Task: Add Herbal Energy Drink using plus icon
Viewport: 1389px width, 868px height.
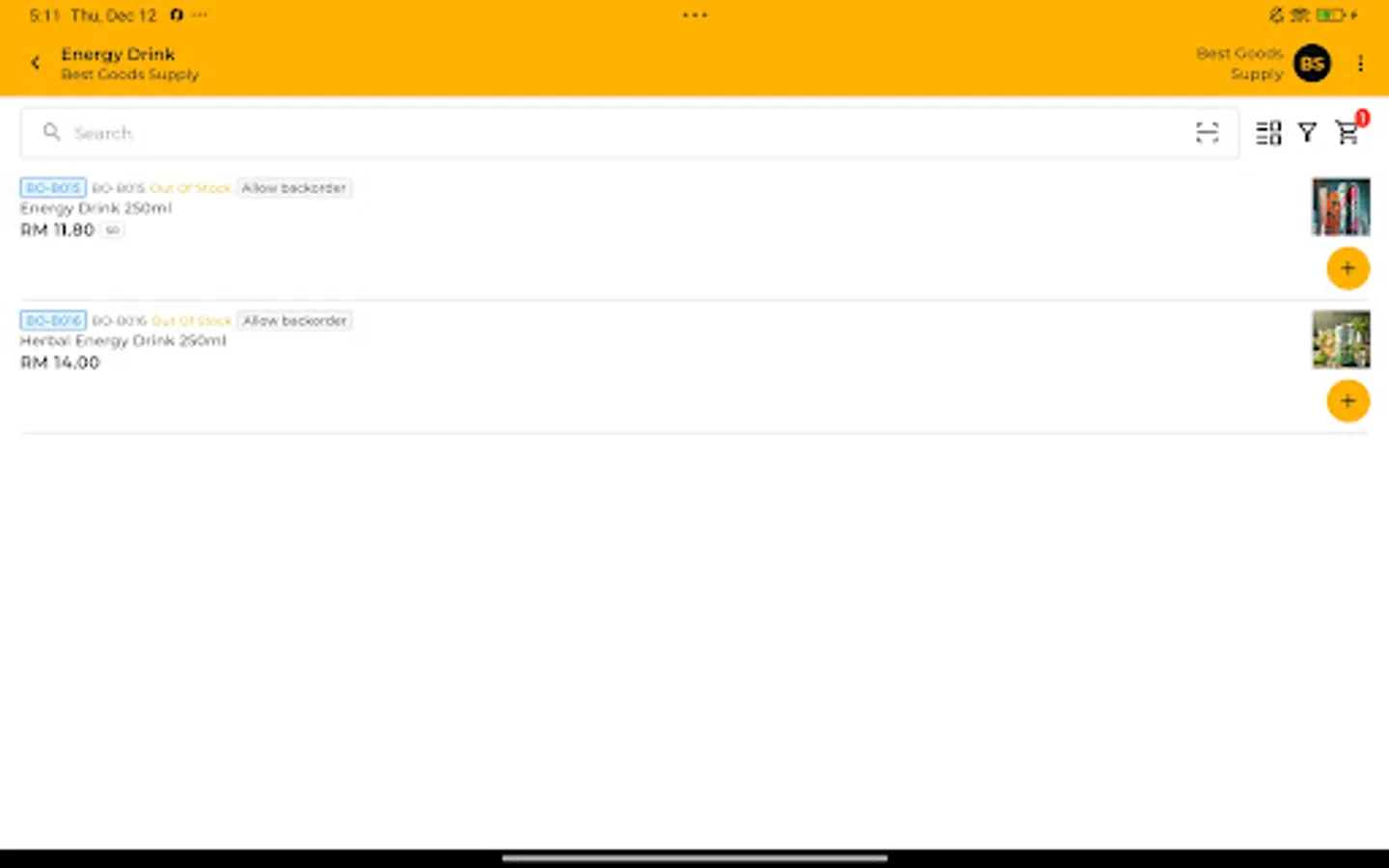Action: [x=1348, y=400]
